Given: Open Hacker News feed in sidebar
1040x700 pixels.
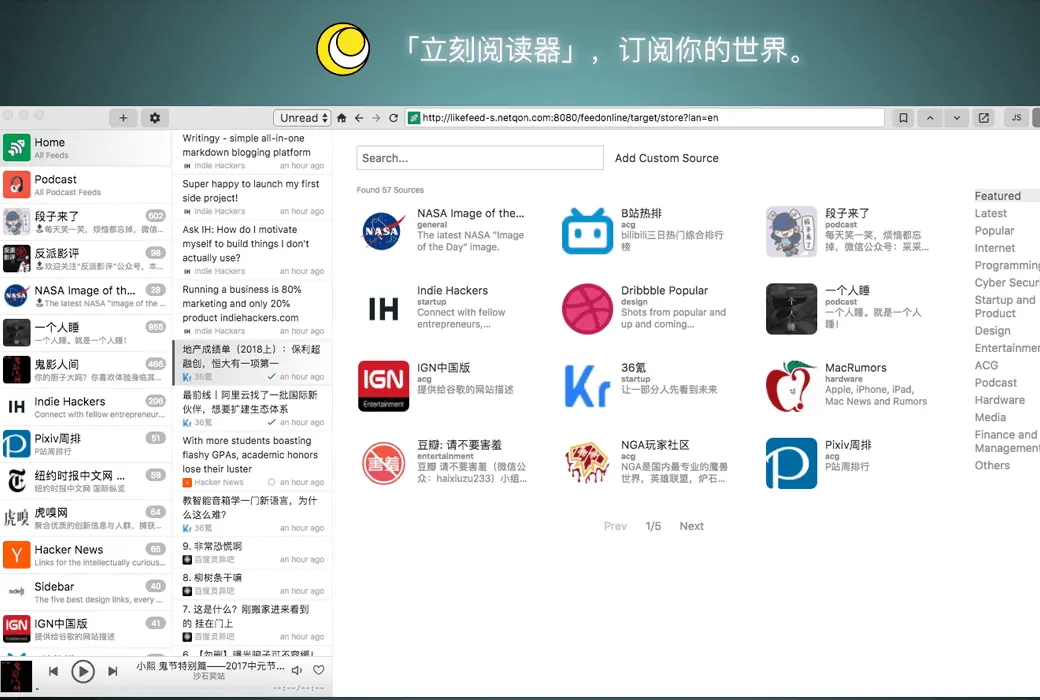Looking at the screenshot, I should 86,555.
